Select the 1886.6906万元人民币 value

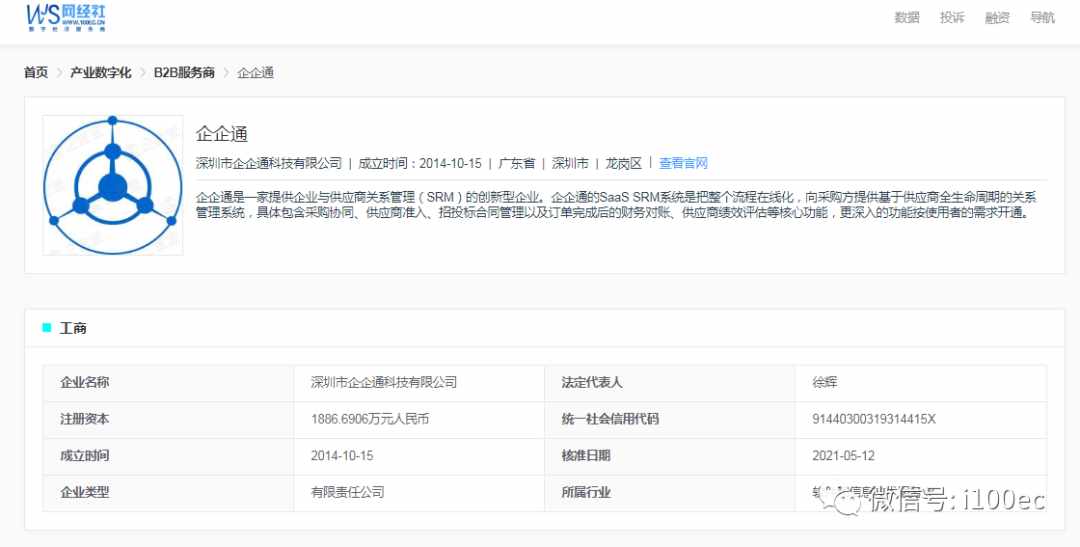(370, 419)
